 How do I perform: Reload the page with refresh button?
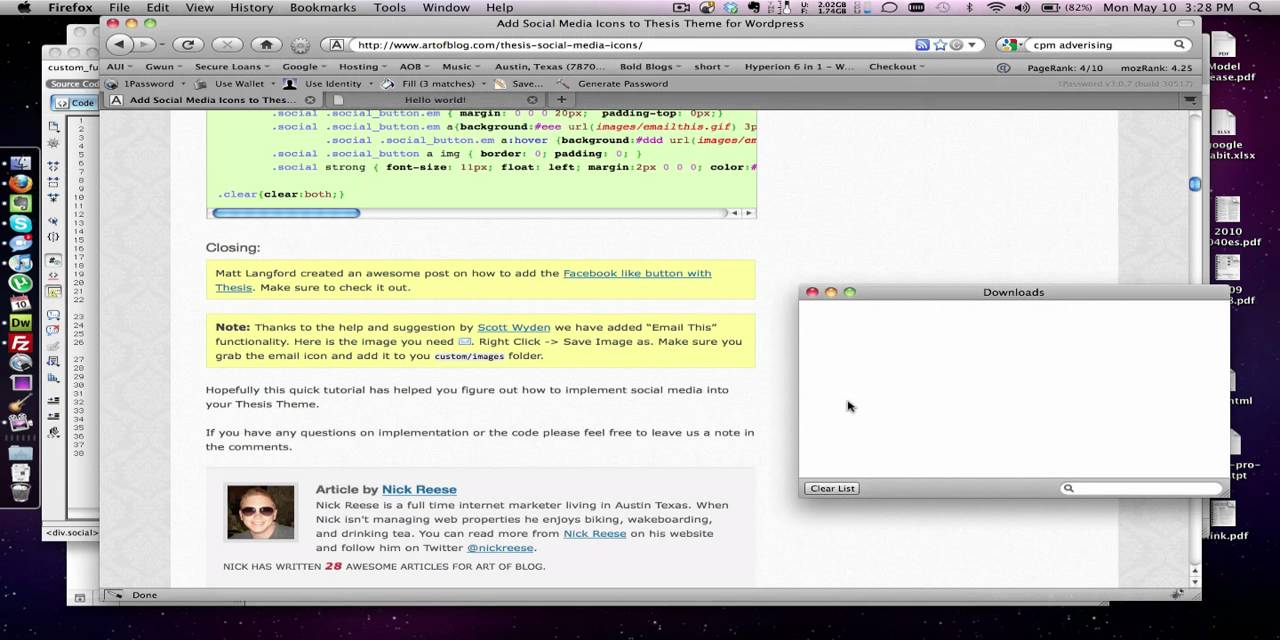pos(187,44)
